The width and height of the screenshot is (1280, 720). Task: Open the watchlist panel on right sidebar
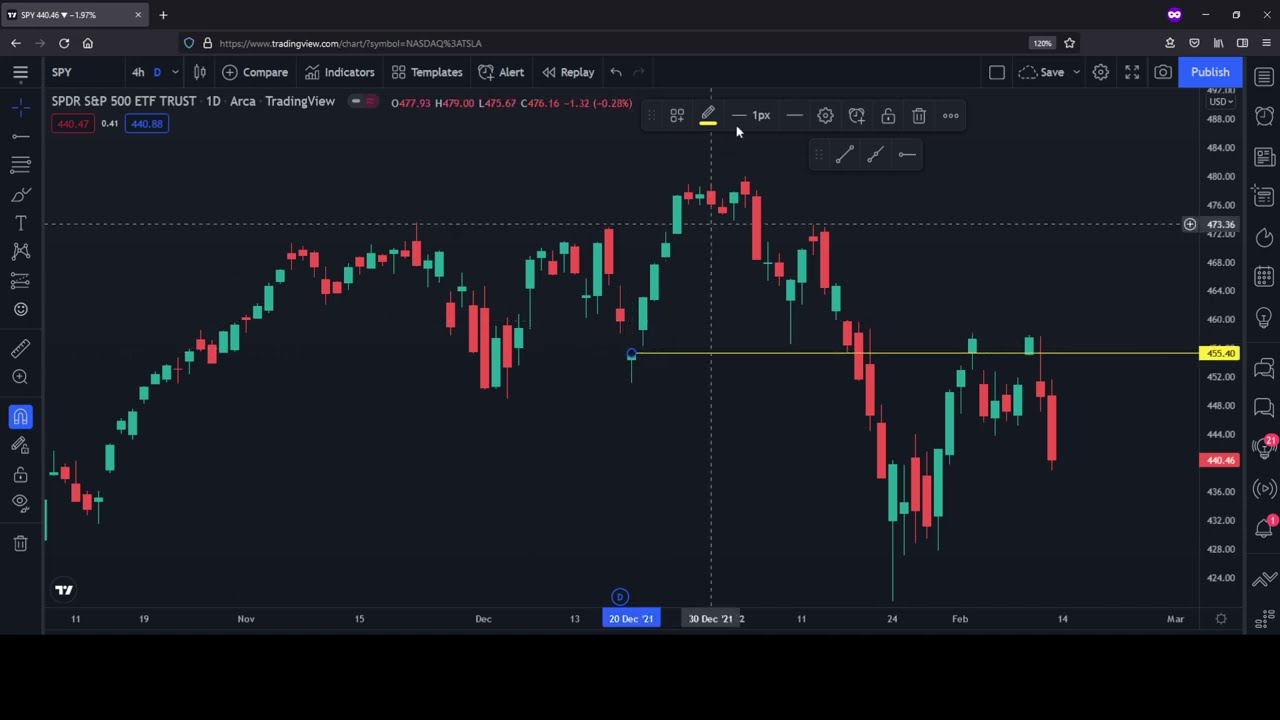(x=1264, y=77)
